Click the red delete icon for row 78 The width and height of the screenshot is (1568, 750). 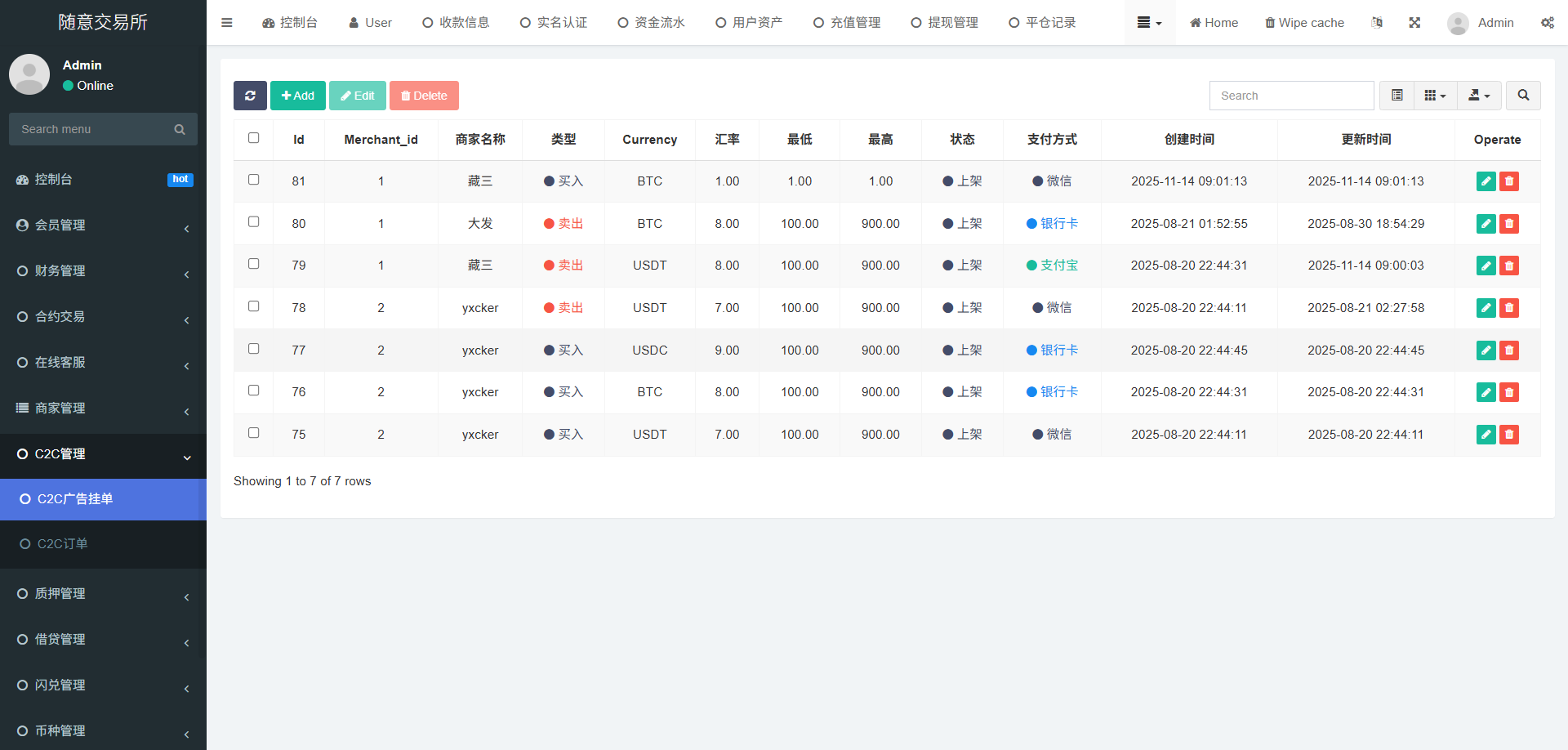(1509, 308)
